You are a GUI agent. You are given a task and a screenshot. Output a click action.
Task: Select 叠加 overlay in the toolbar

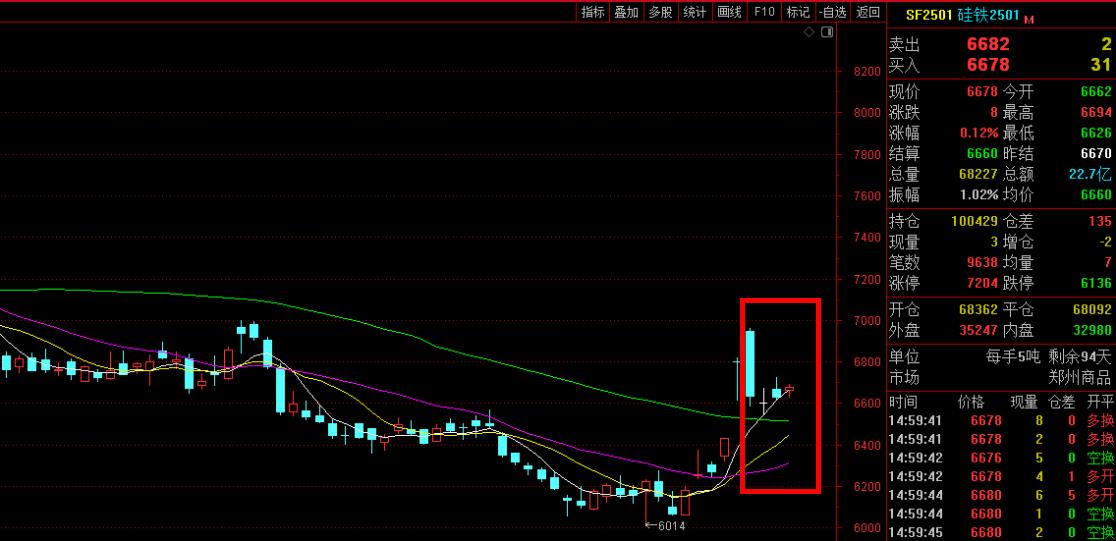(626, 12)
